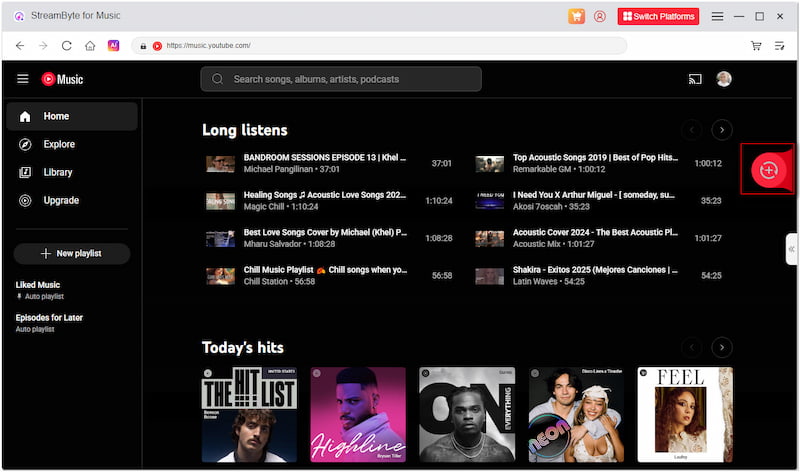The image size is (800, 472).
Task: Click thumbnail of Top Acoustic Songs 2019
Action: pyautogui.click(x=490, y=164)
